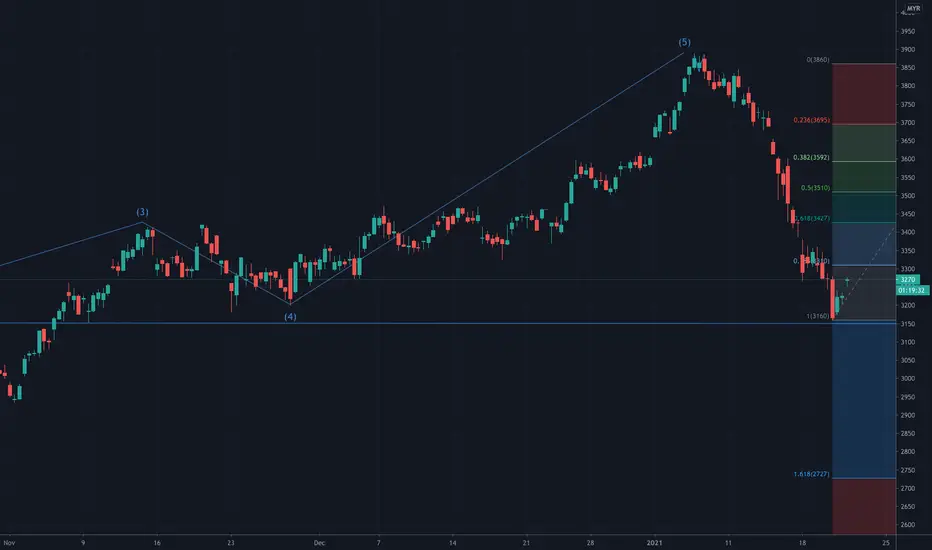This screenshot has width=932, height=550.
Task: Click the Fibonacci label 1(3160)
Action: tap(818, 316)
